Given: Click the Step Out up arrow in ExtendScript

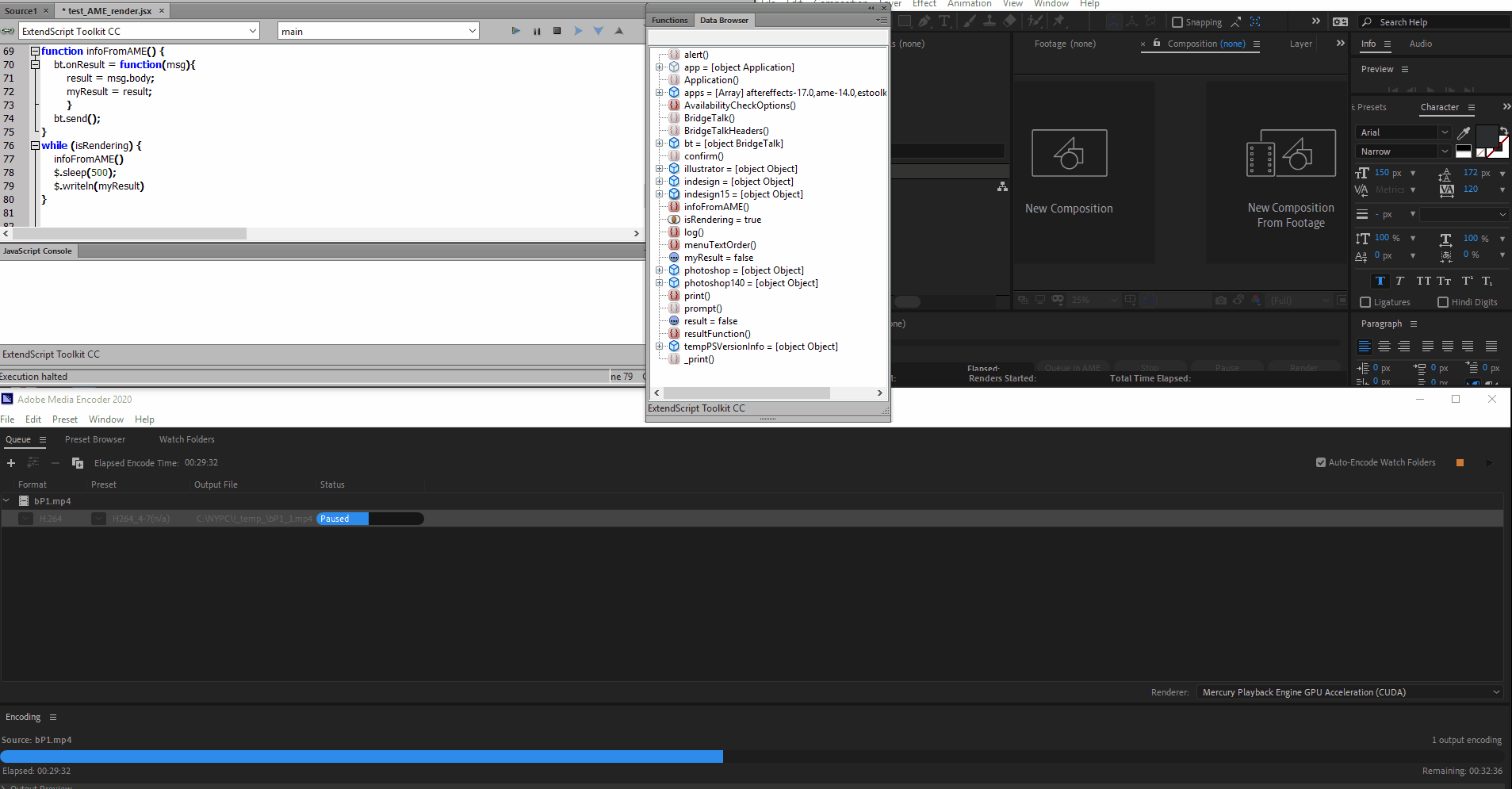Looking at the screenshot, I should (x=619, y=31).
